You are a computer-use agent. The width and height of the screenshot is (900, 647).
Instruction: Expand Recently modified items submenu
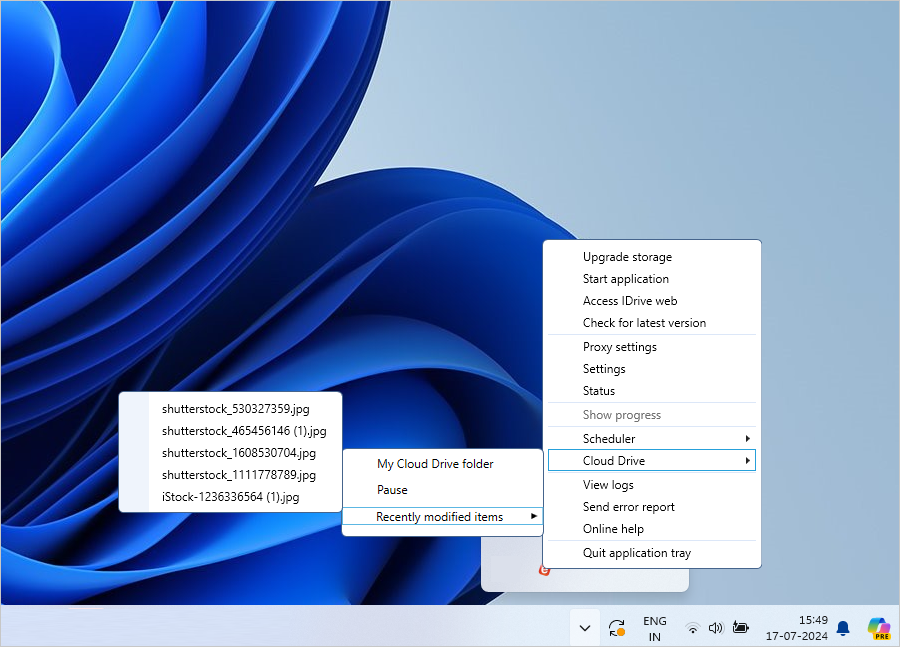(442, 517)
